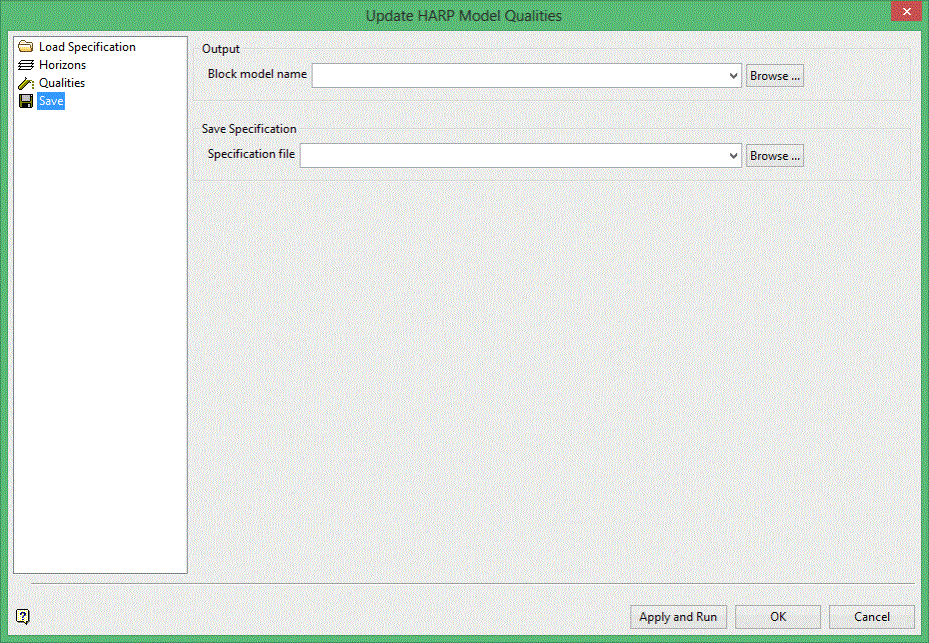929x643 pixels.
Task: Go to the Horizons page
Action: pos(62,65)
